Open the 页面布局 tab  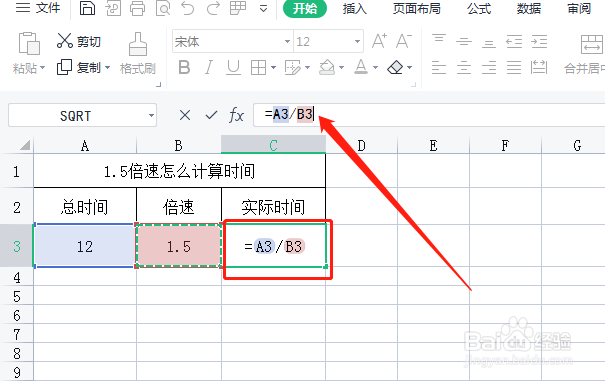point(416,8)
